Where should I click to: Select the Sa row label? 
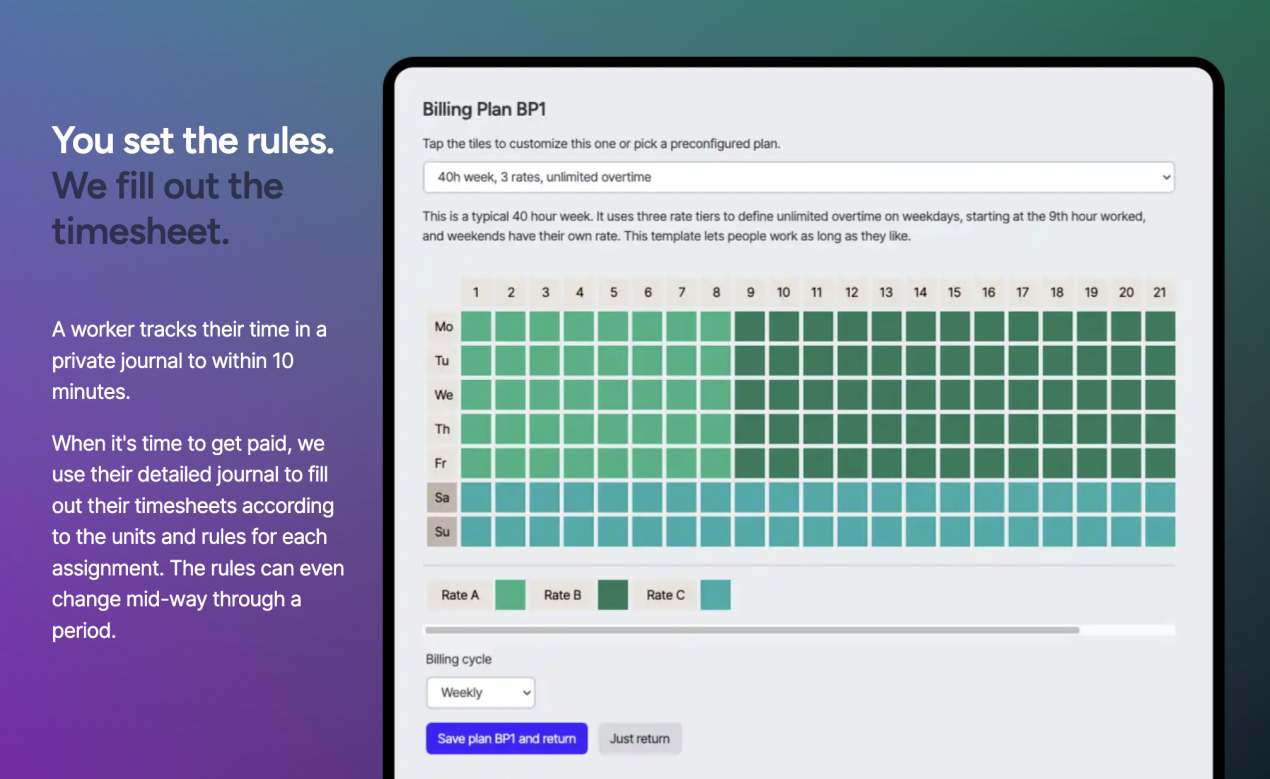coord(442,497)
